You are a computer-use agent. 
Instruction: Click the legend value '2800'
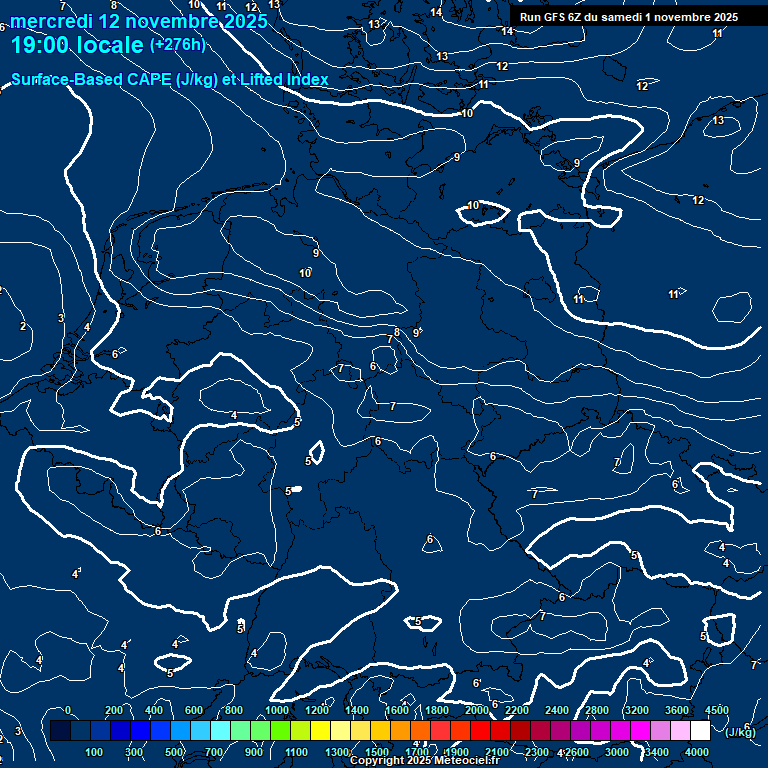click(x=597, y=710)
